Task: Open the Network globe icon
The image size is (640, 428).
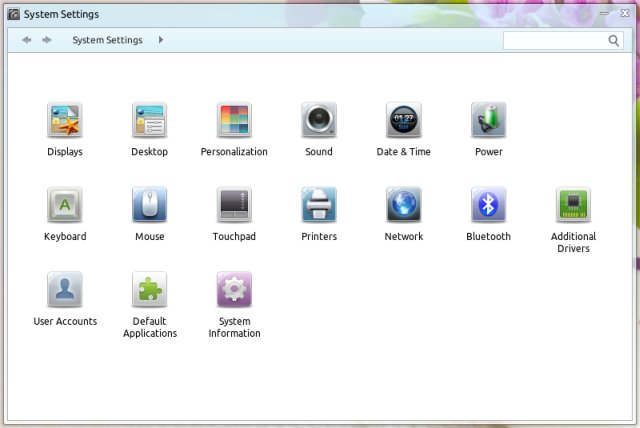Action: [x=404, y=204]
